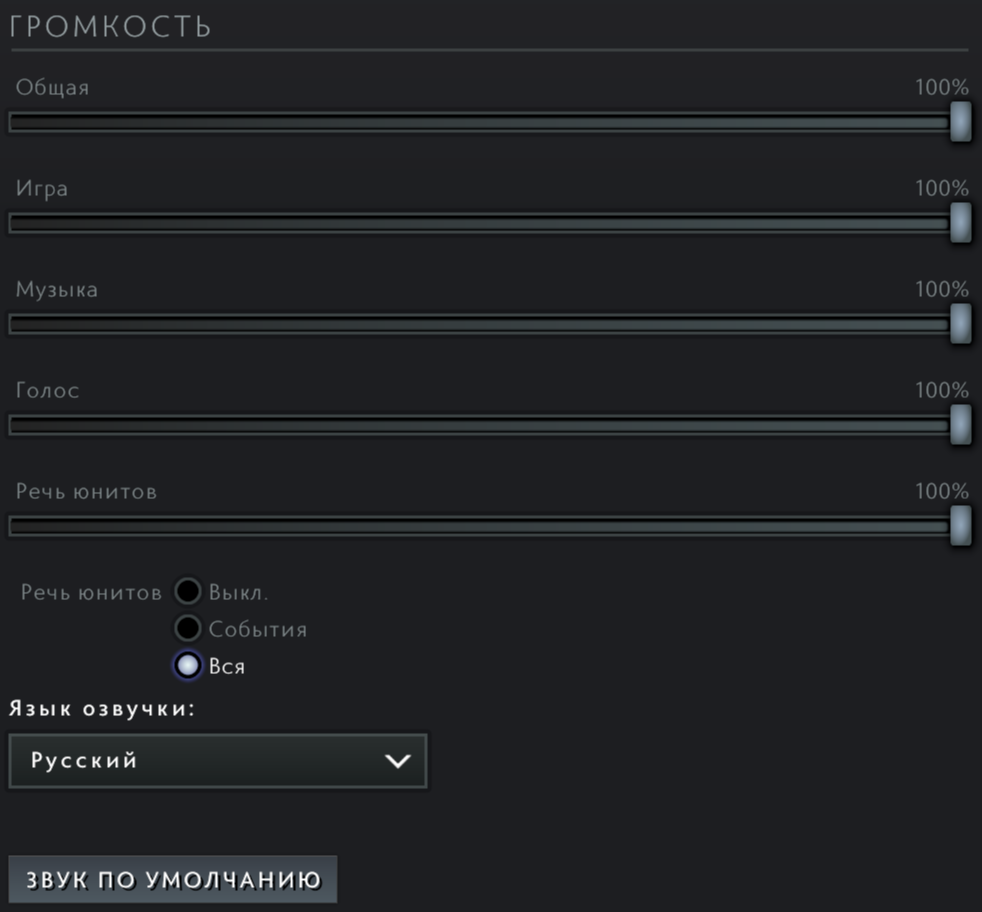Viewport: 982px width, 912px height.
Task: Click the Выкл. option label text
Action: (x=239, y=593)
